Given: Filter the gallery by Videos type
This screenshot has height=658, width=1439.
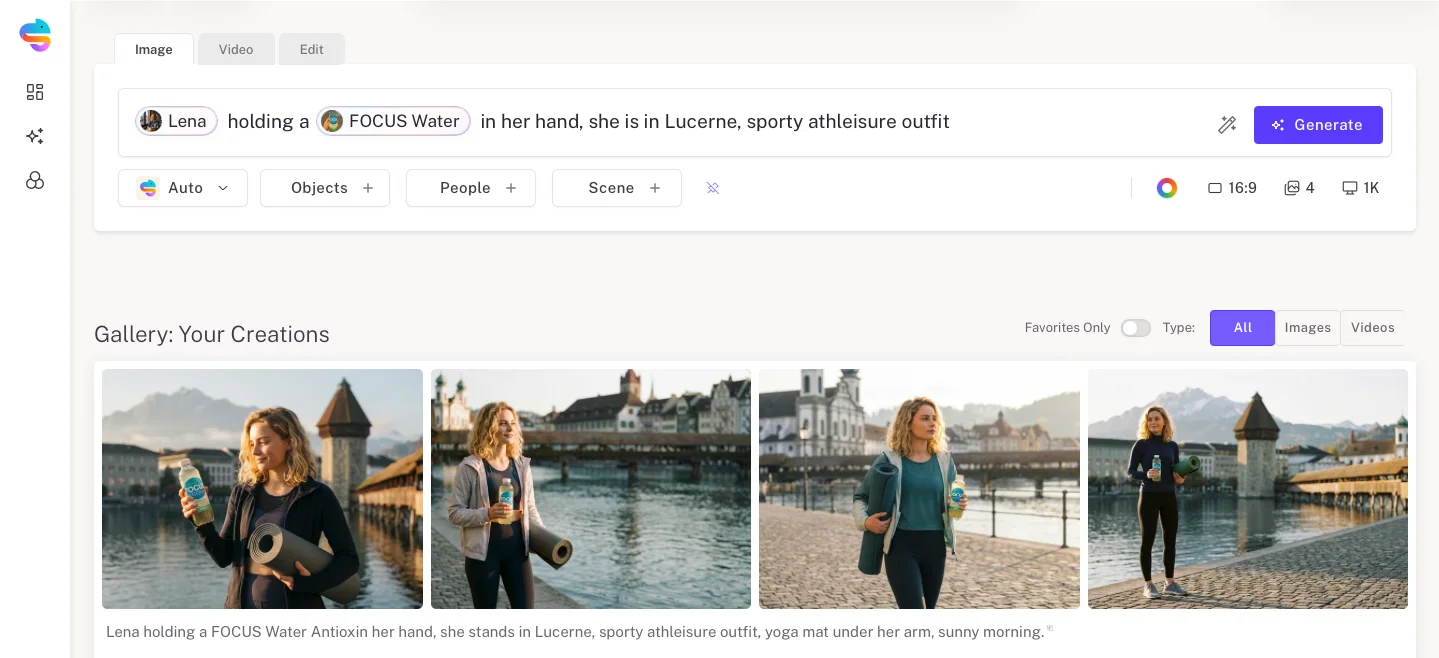Looking at the screenshot, I should 1372,328.
